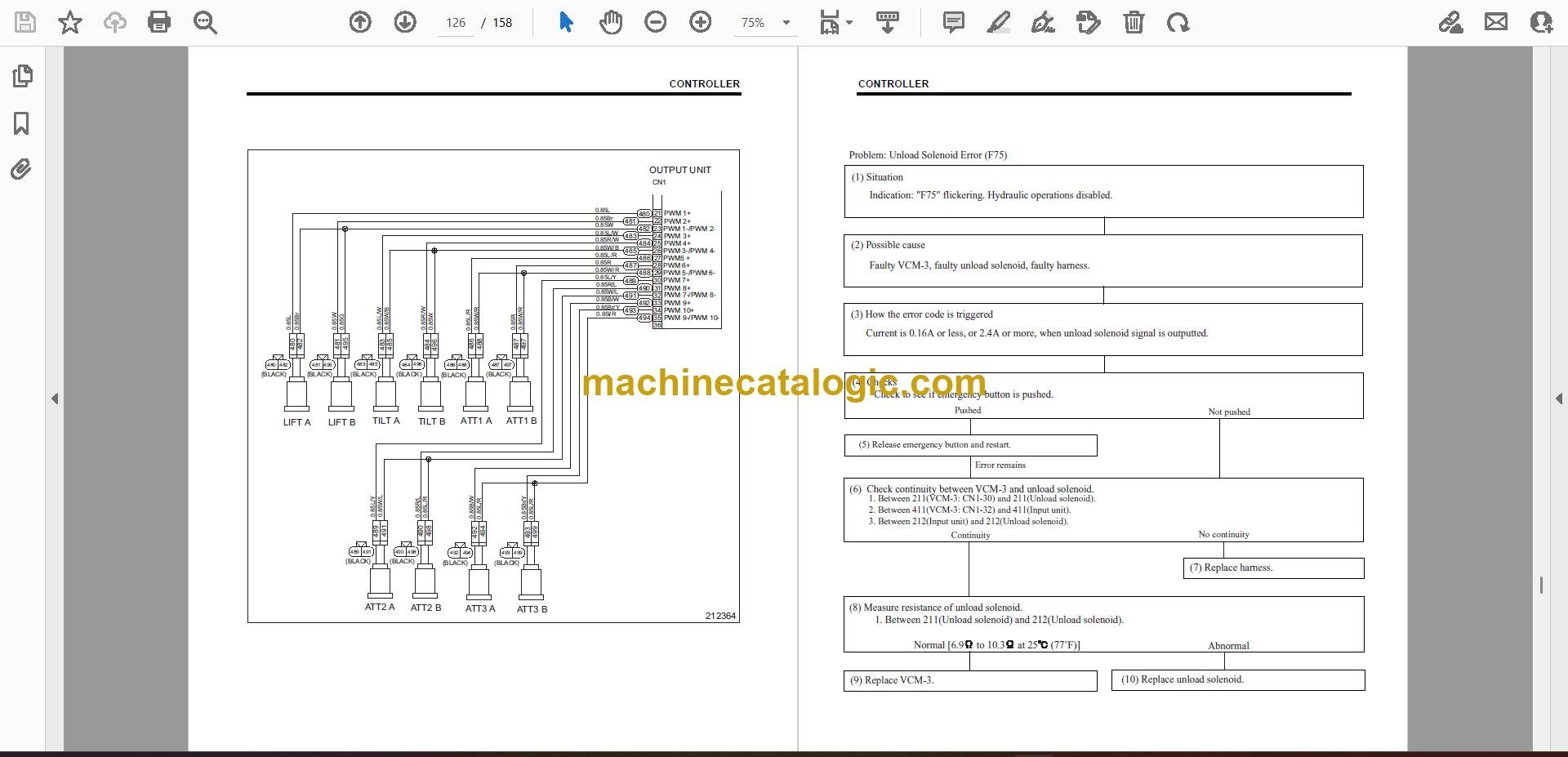1568x757 pixels.
Task: Click the CONTROLLER header on the right page
Action: pyautogui.click(x=893, y=84)
